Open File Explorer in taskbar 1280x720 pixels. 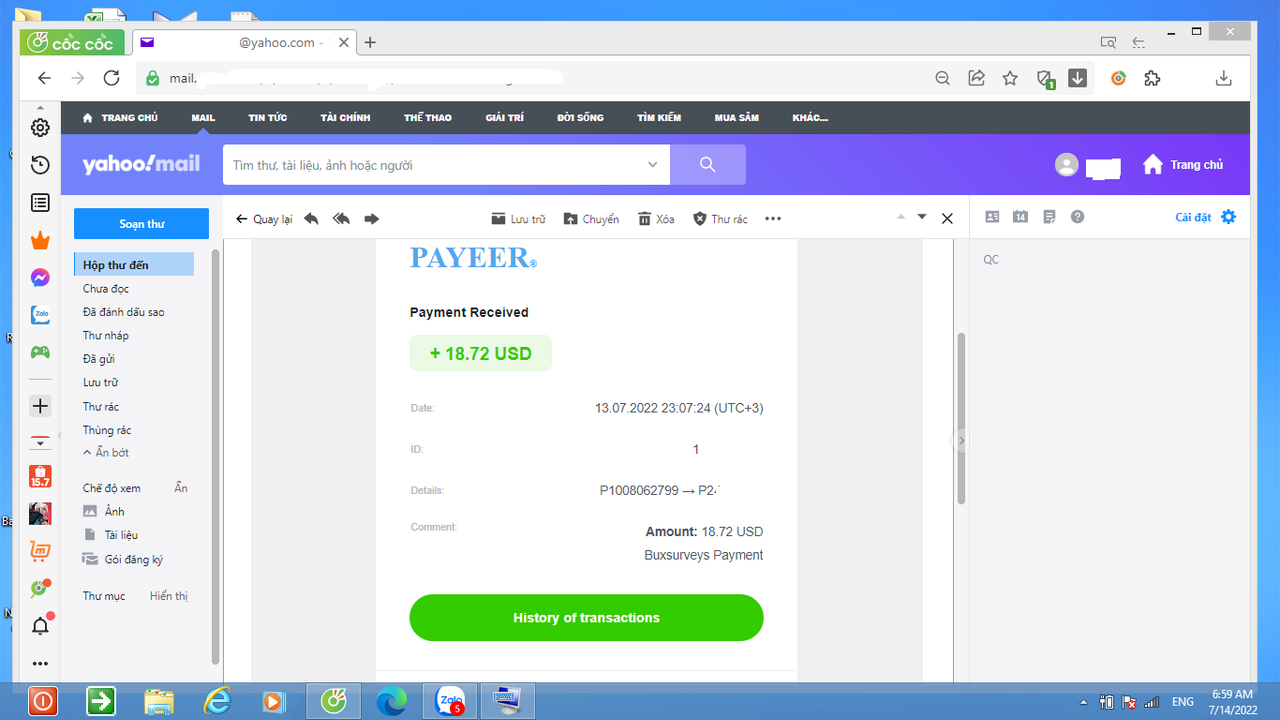[x=159, y=702]
